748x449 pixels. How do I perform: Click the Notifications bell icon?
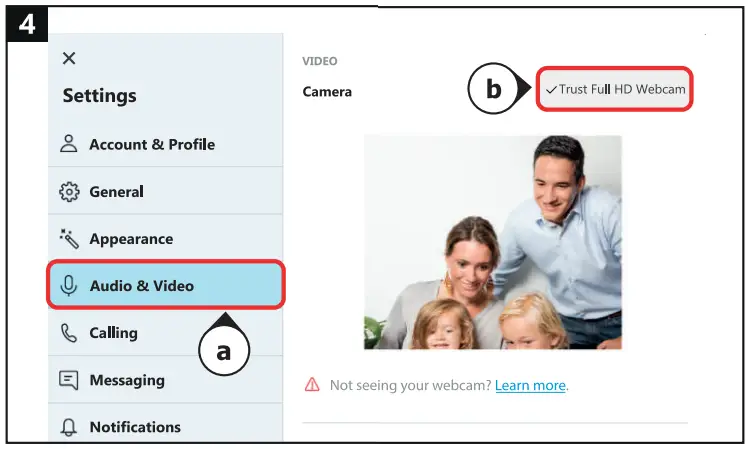coord(69,427)
